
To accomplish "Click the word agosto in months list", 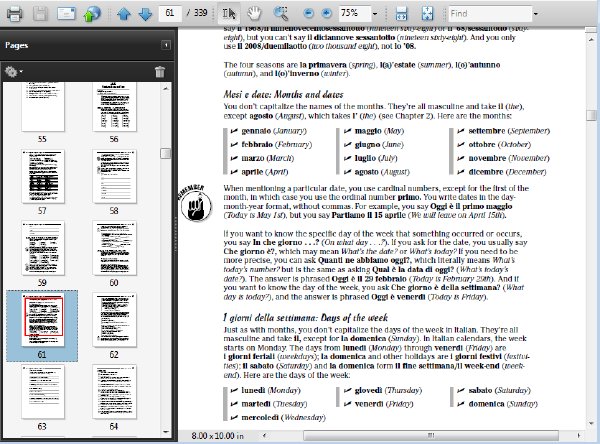I will click(367, 172).
